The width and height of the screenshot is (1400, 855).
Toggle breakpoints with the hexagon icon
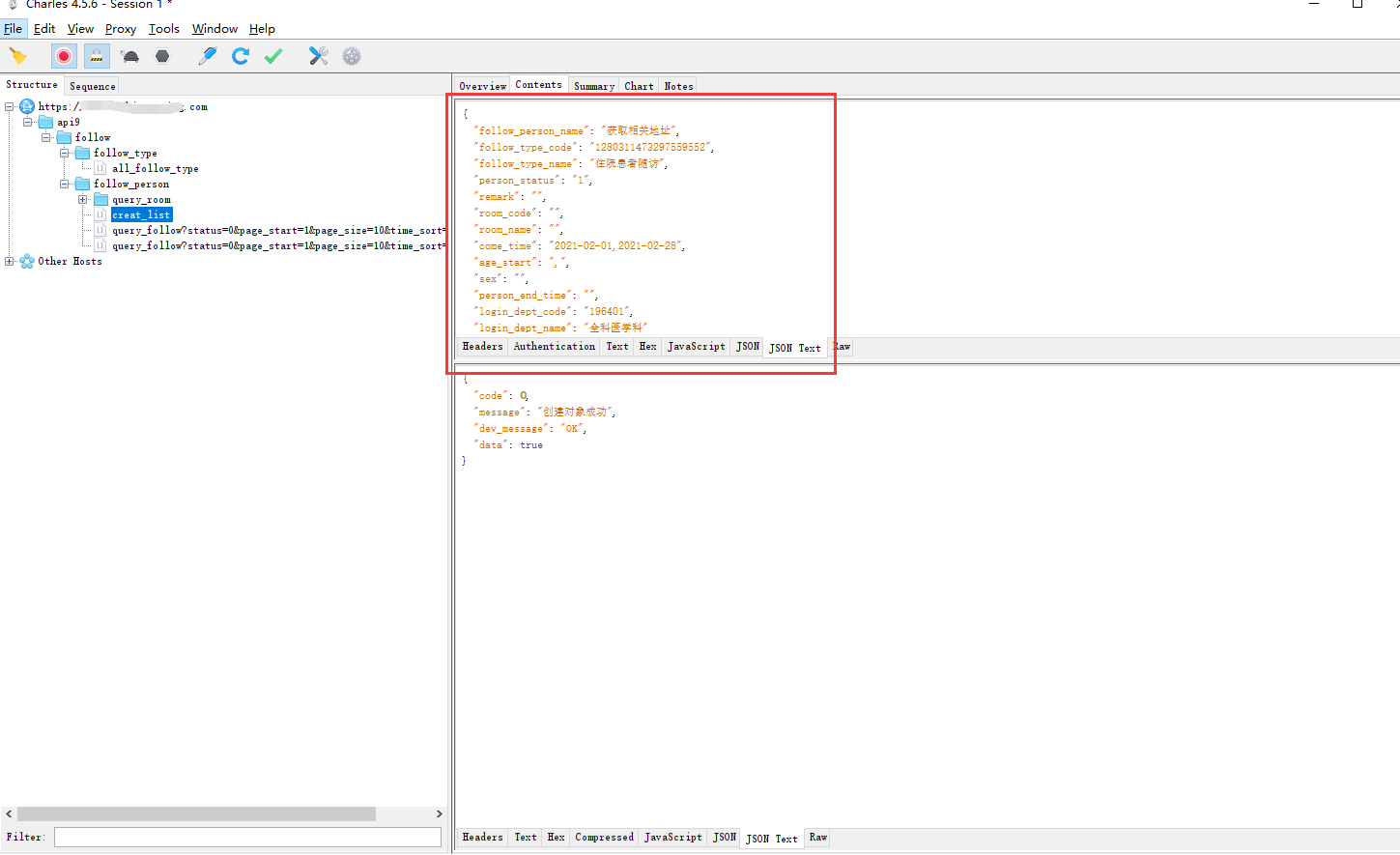click(162, 56)
